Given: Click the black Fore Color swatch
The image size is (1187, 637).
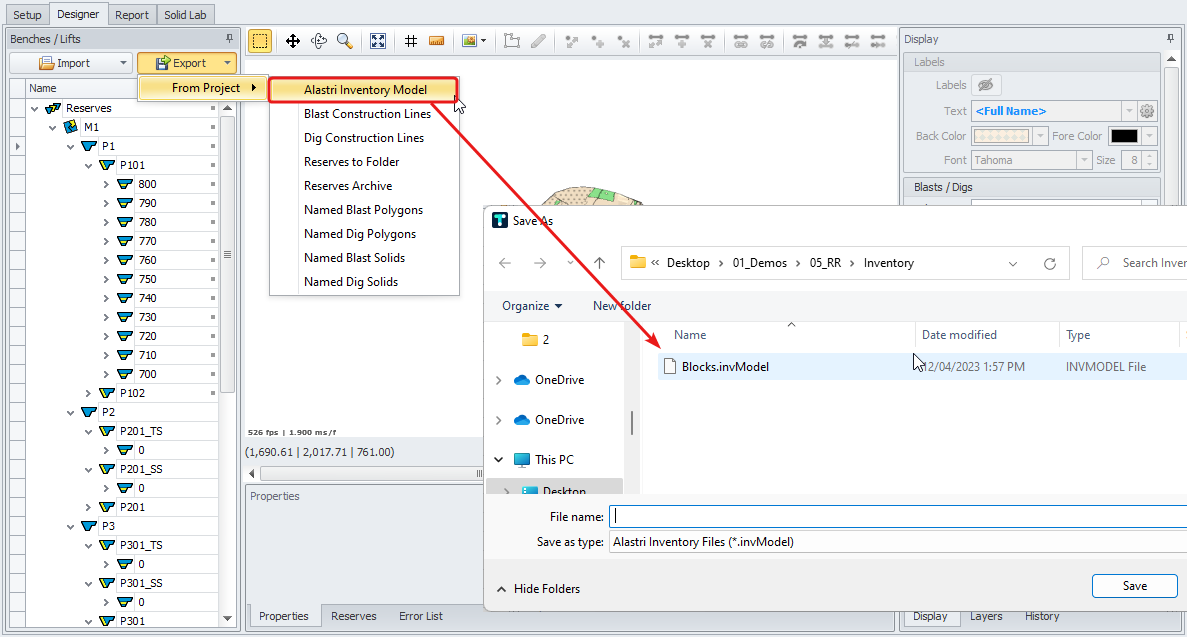Looking at the screenshot, I should 1124,136.
